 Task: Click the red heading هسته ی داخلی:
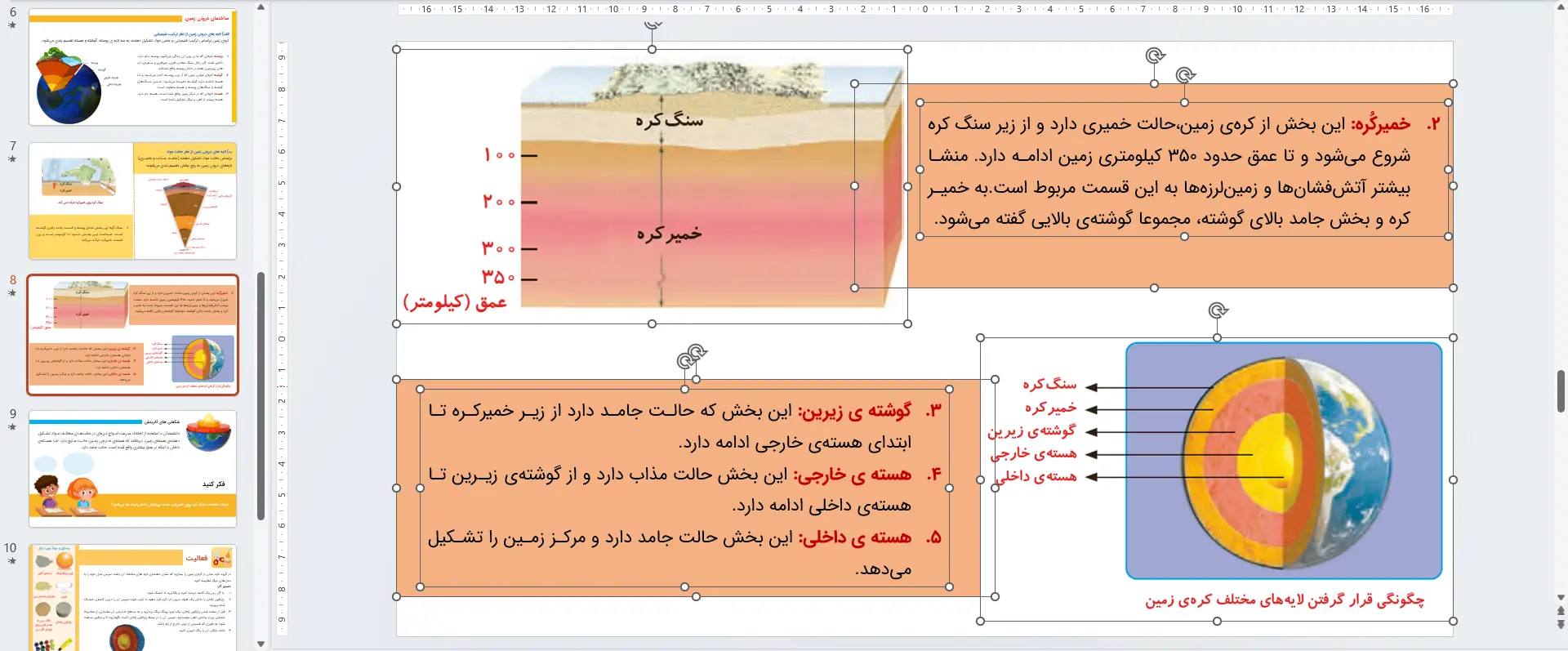pyautogui.click(x=854, y=537)
